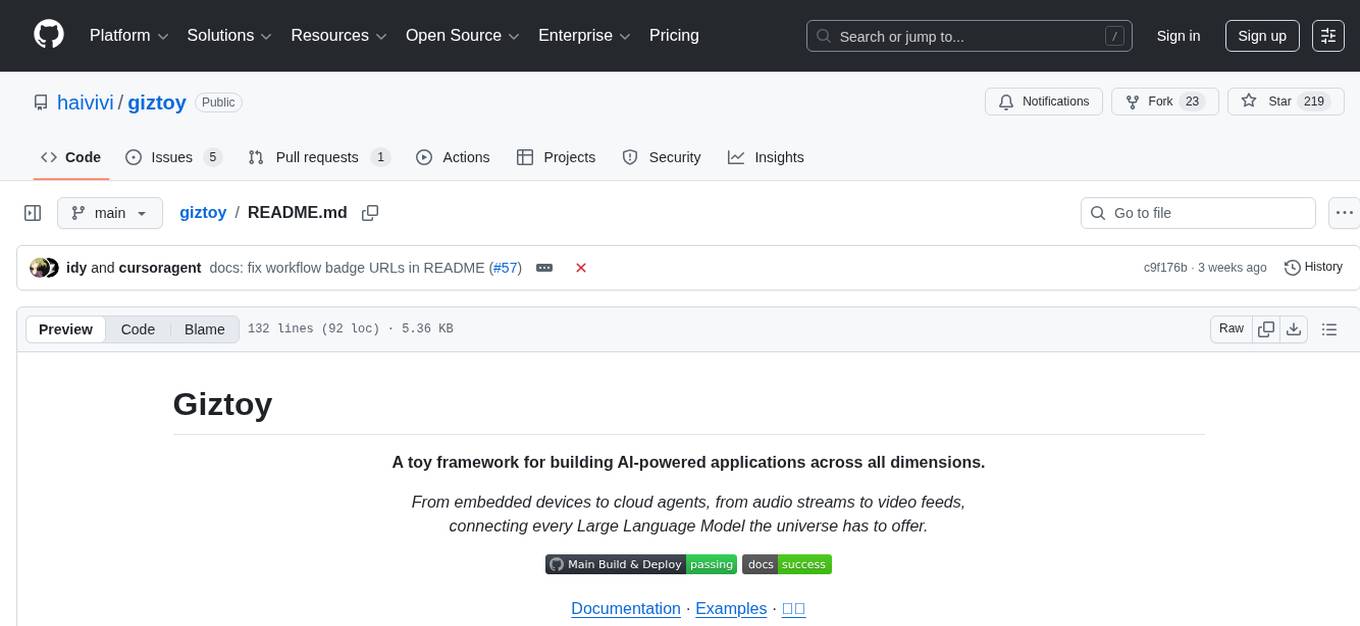Copy the README.md file path
Viewport: 1360px width, 626px height.
click(370, 213)
